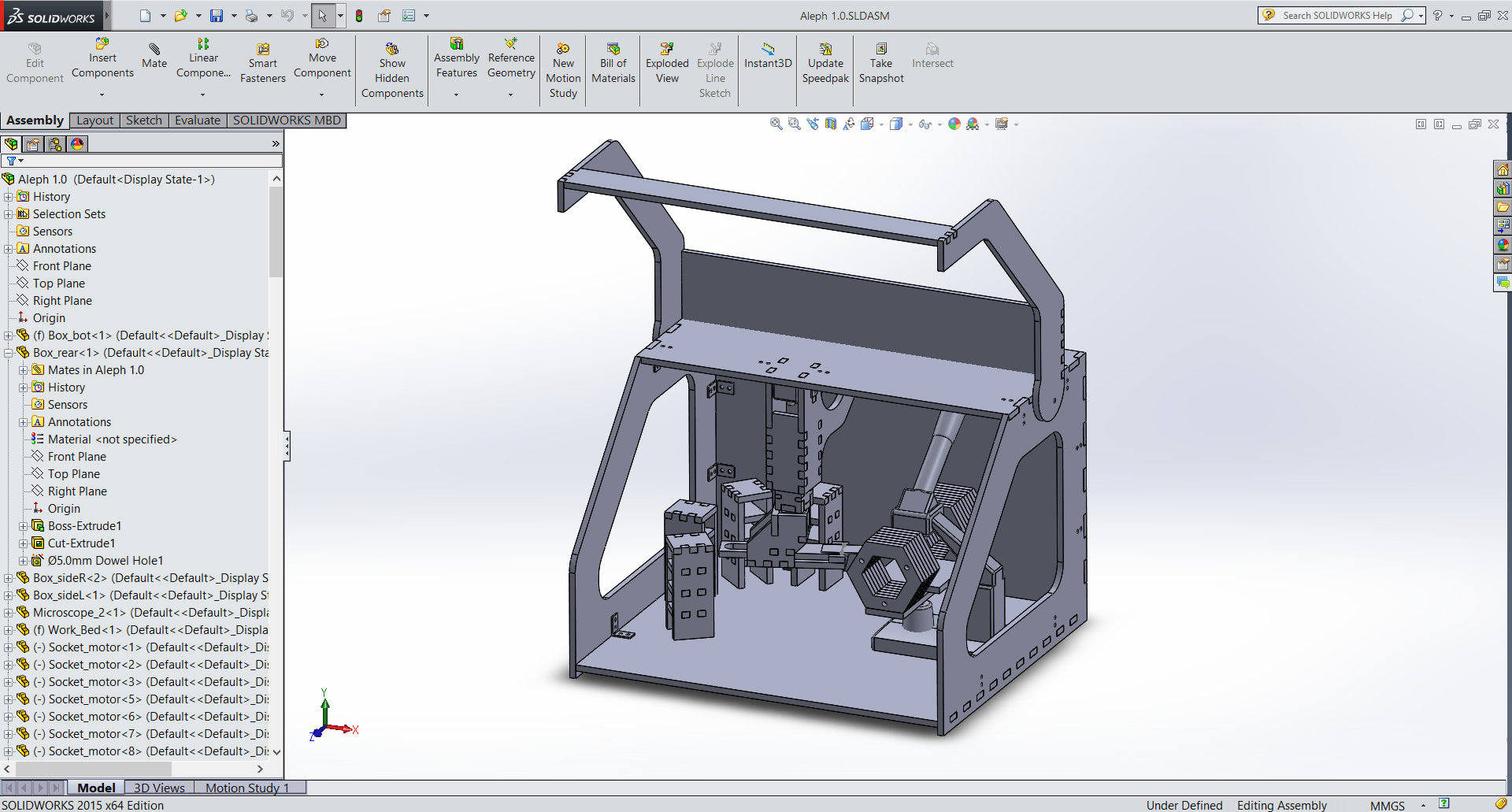The image size is (1512, 812).
Task: Select the Smart Fasteners tool
Action: click(x=263, y=63)
